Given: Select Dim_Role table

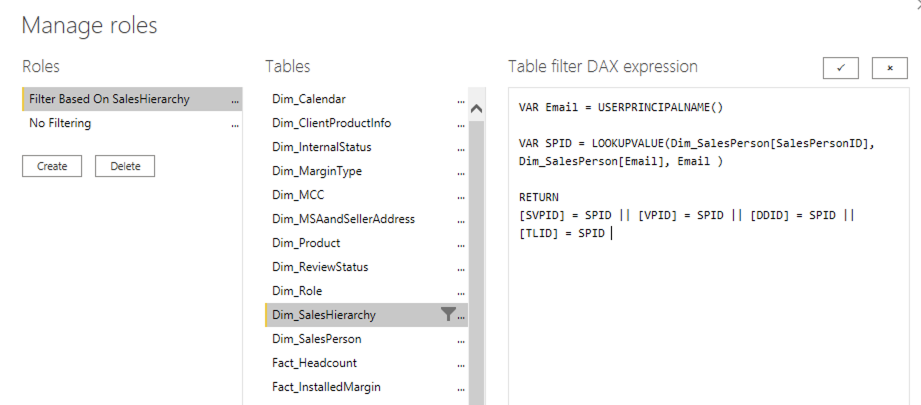Looking at the screenshot, I should (x=367, y=291).
